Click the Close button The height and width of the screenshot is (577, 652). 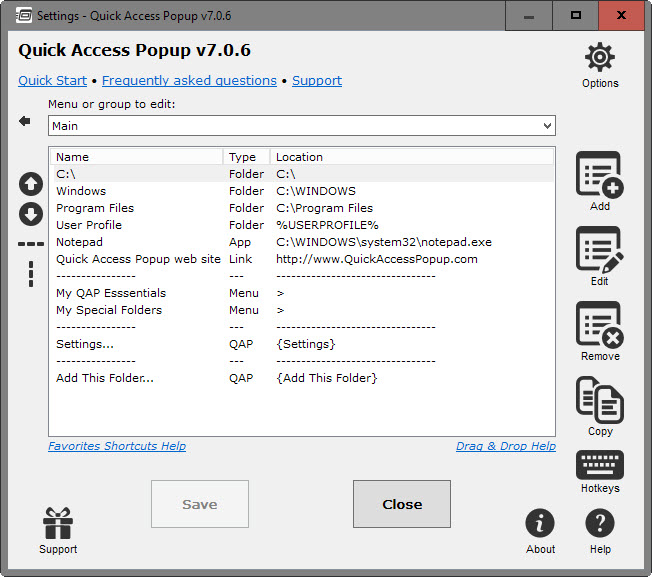coord(402,504)
